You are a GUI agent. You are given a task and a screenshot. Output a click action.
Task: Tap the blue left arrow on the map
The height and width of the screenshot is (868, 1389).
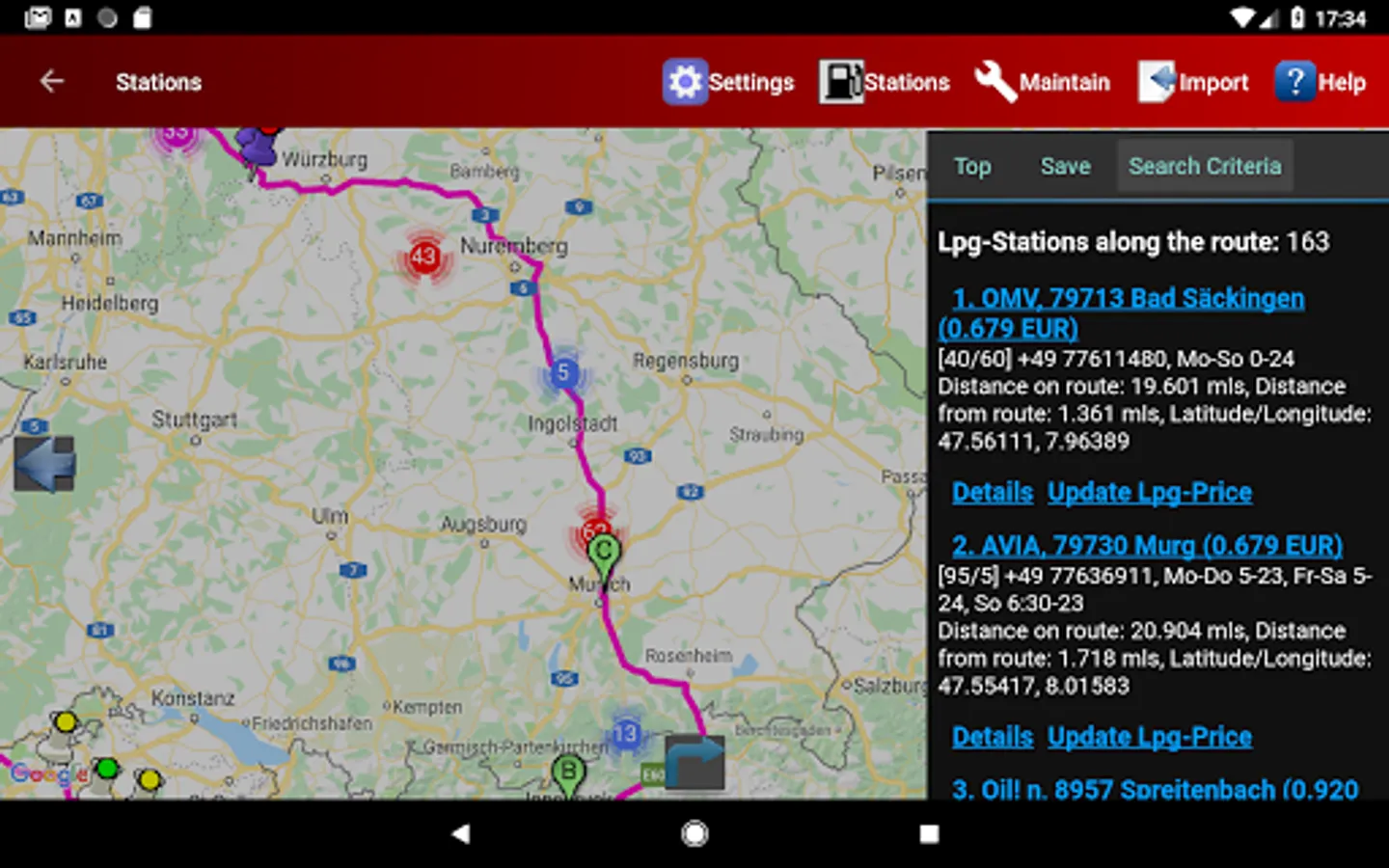click(x=45, y=464)
